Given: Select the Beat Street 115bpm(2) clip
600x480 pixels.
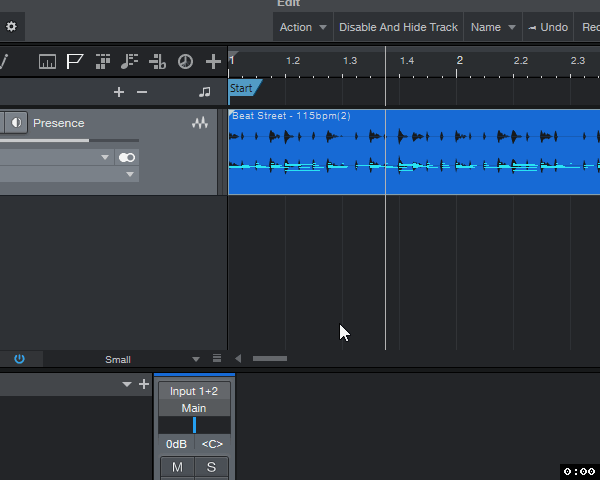Looking at the screenshot, I should tap(414, 152).
